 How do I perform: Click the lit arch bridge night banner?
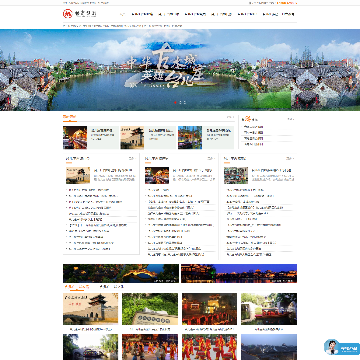tap(121, 273)
